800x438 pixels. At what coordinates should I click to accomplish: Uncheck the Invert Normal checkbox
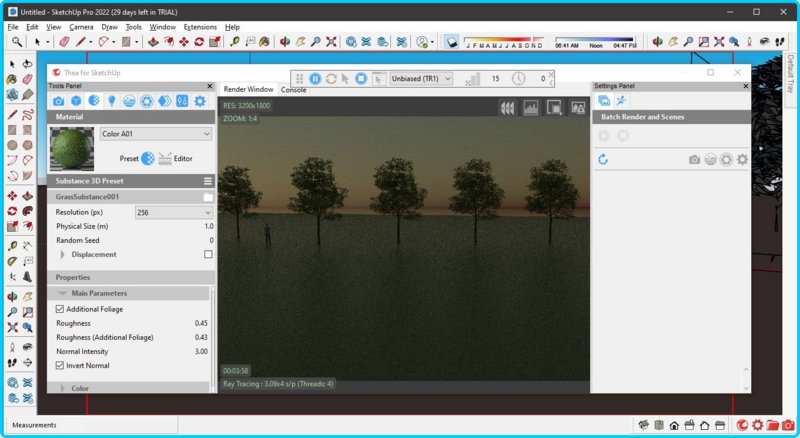click(60, 366)
